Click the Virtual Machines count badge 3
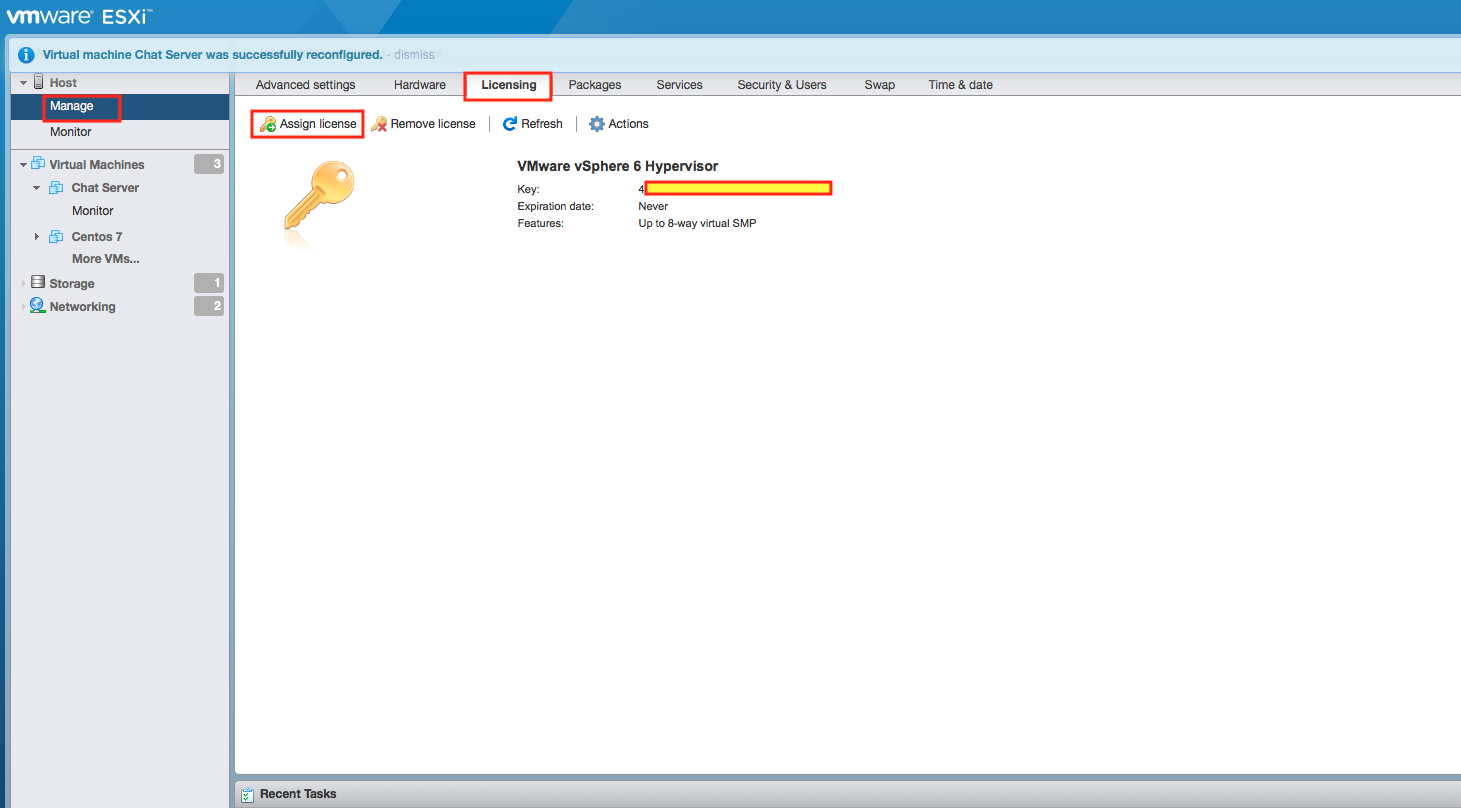The height and width of the screenshot is (808, 1461). click(x=209, y=164)
